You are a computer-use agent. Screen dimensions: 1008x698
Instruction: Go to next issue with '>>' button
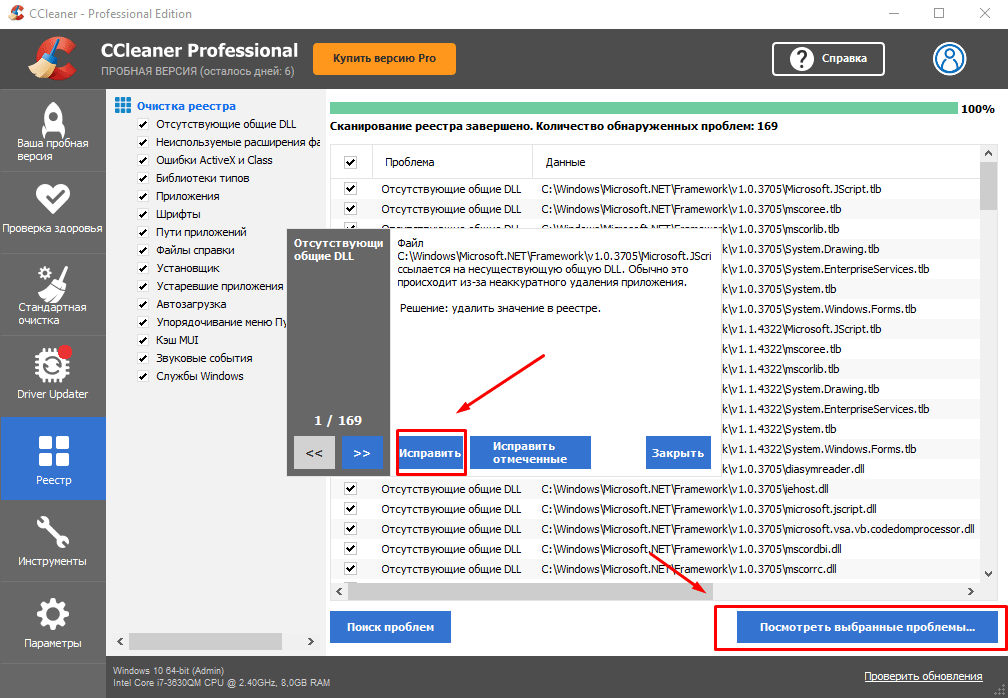362,453
